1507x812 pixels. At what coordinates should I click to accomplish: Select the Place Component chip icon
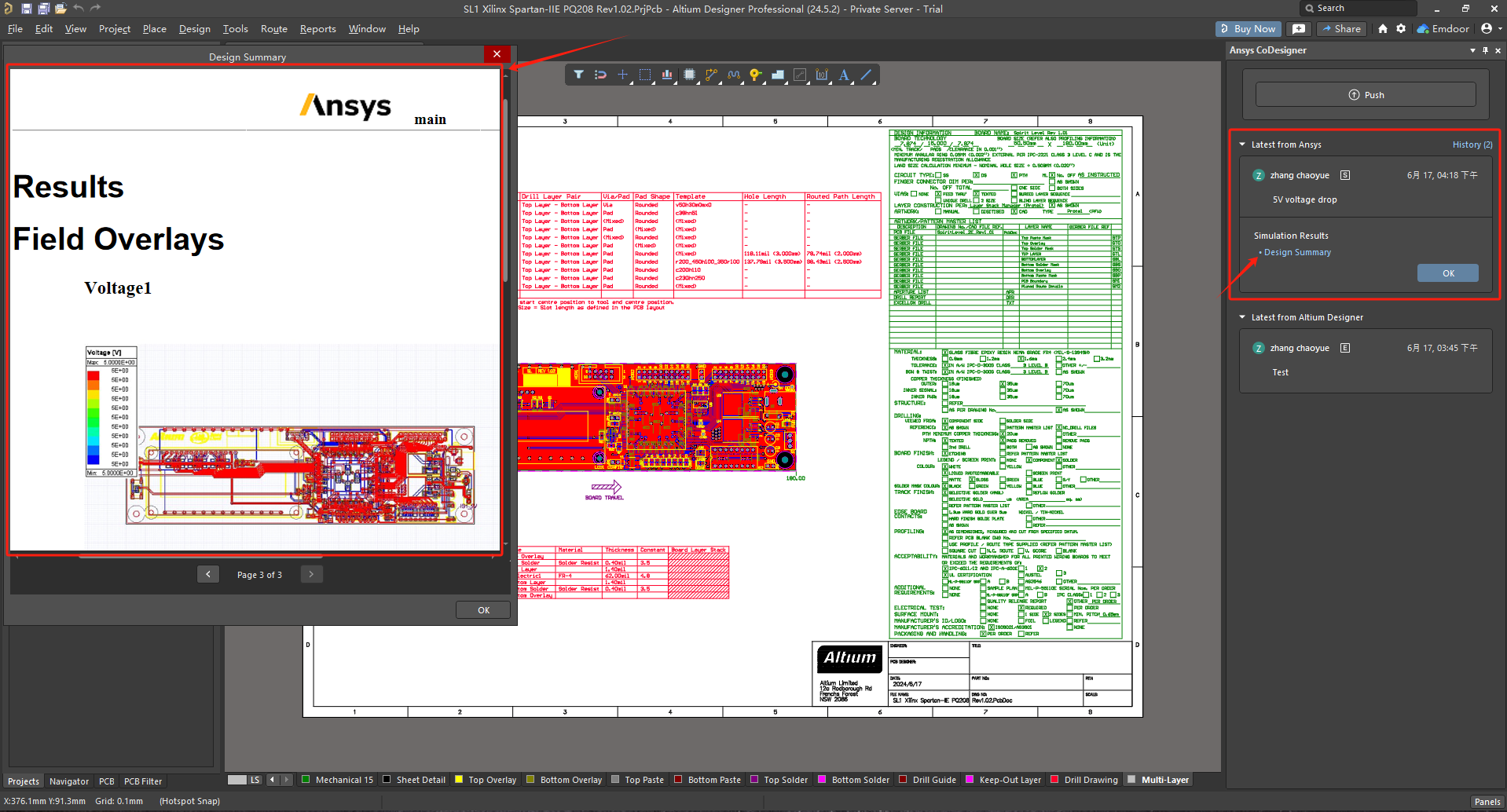click(689, 75)
